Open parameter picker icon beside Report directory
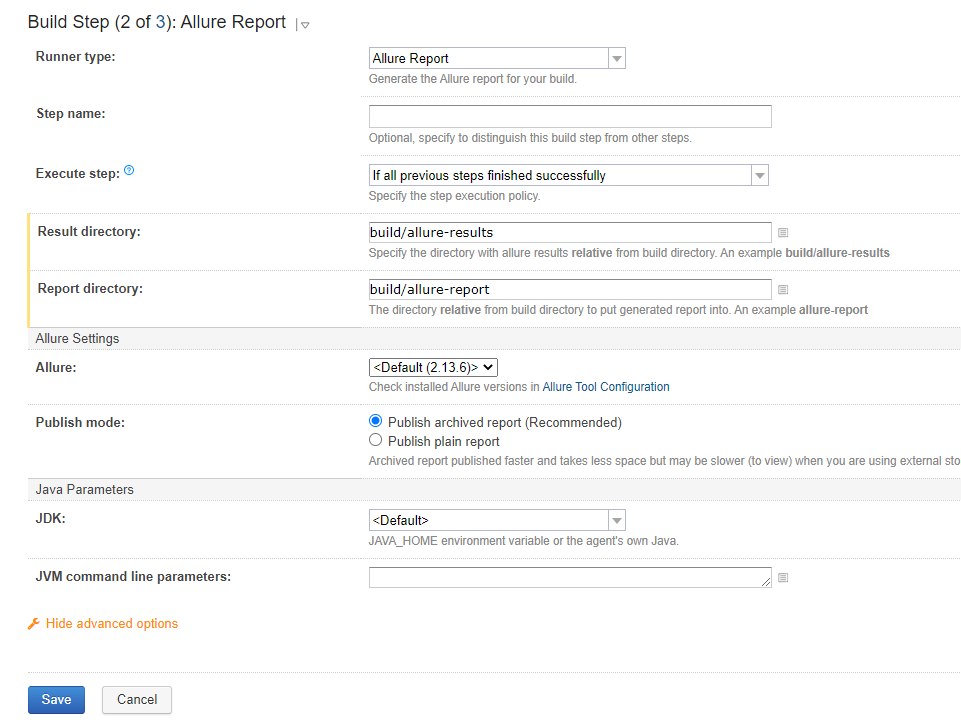 (x=783, y=289)
